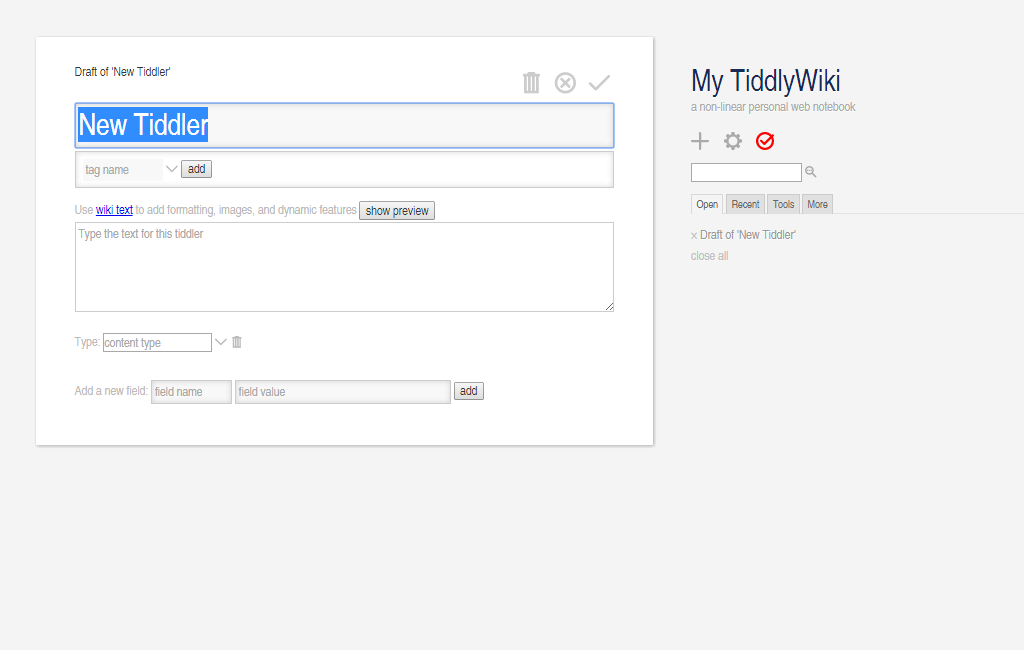This screenshot has height=650, width=1024.
Task: Create a new tiddler with plus icon
Action: coord(700,141)
